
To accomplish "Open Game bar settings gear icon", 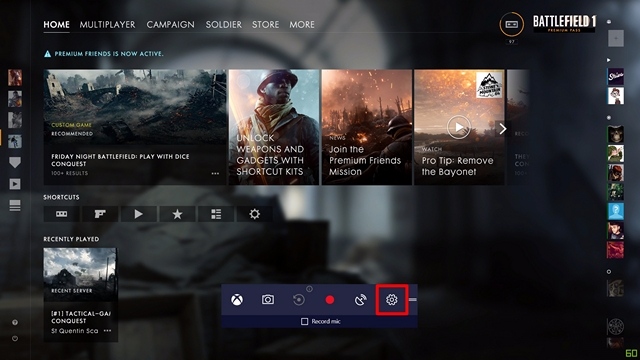I will tap(392, 300).
